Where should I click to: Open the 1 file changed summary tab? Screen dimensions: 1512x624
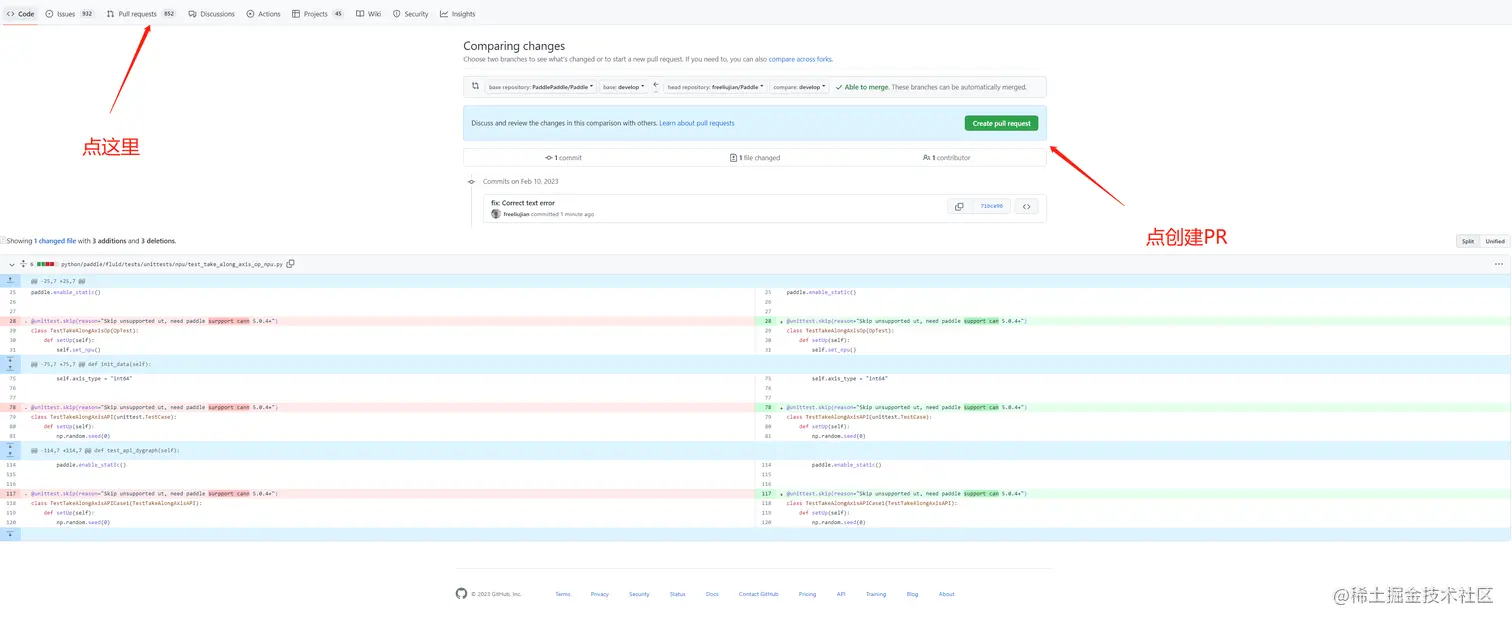(755, 157)
